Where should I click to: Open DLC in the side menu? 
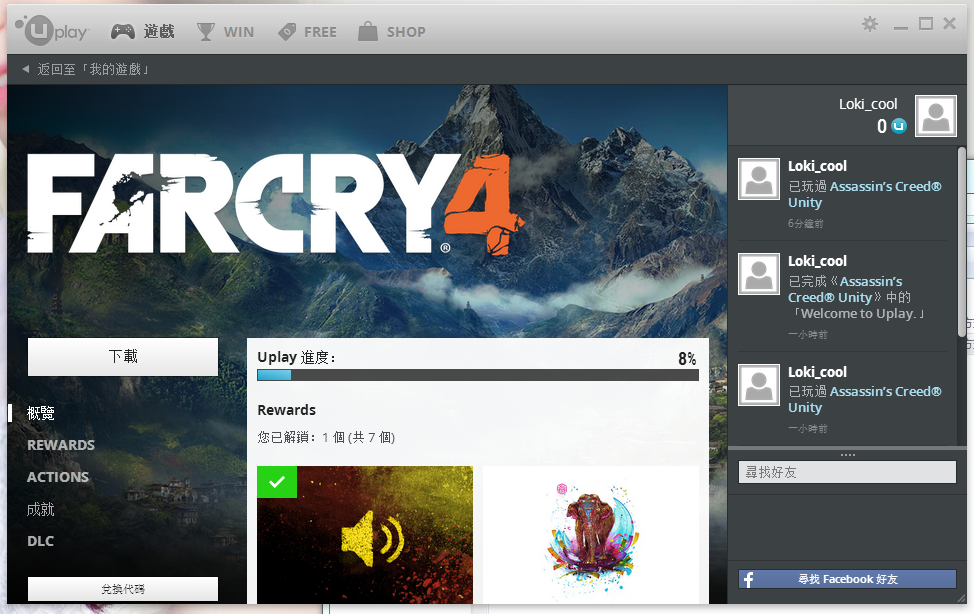point(40,541)
